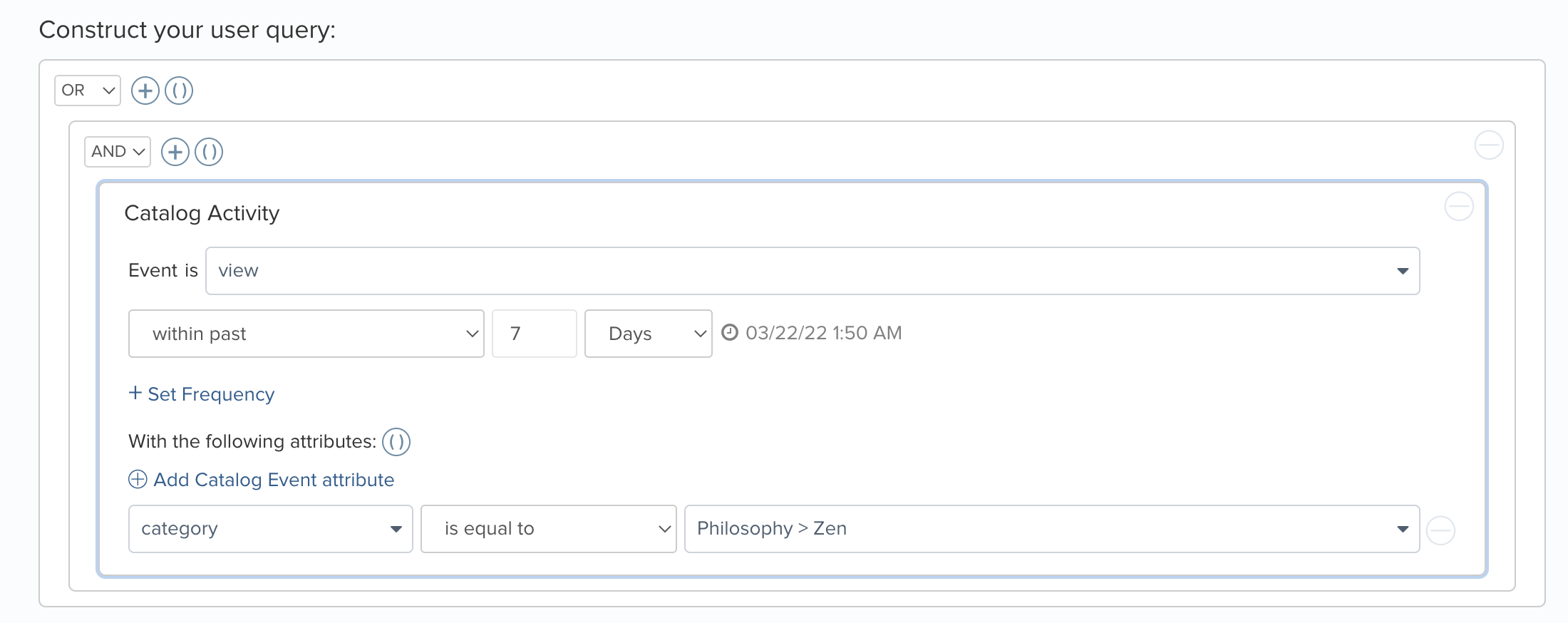Open the is equal to operator dropdown
Image resolution: width=1568 pixels, height=623 pixels.
(x=549, y=529)
